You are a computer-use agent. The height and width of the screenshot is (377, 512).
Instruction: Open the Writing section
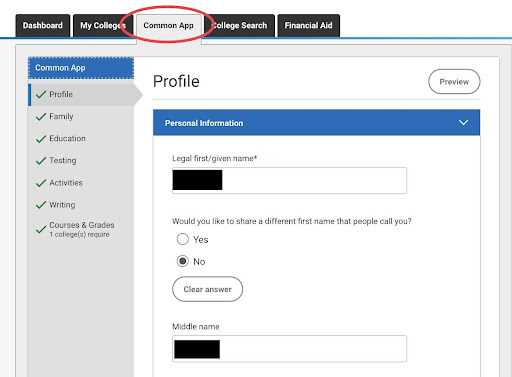click(81, 205)
